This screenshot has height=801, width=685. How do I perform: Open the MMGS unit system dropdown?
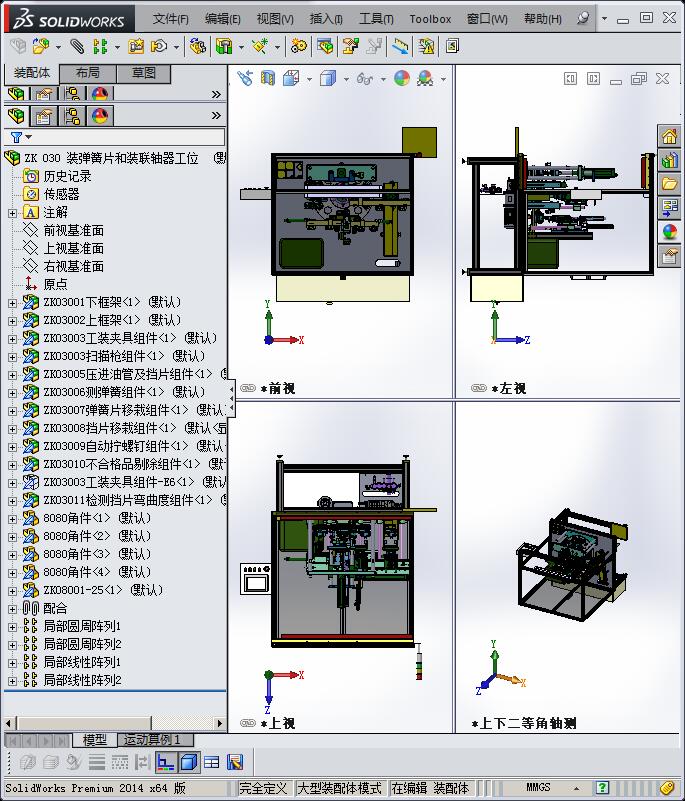[x=576, y=788]
